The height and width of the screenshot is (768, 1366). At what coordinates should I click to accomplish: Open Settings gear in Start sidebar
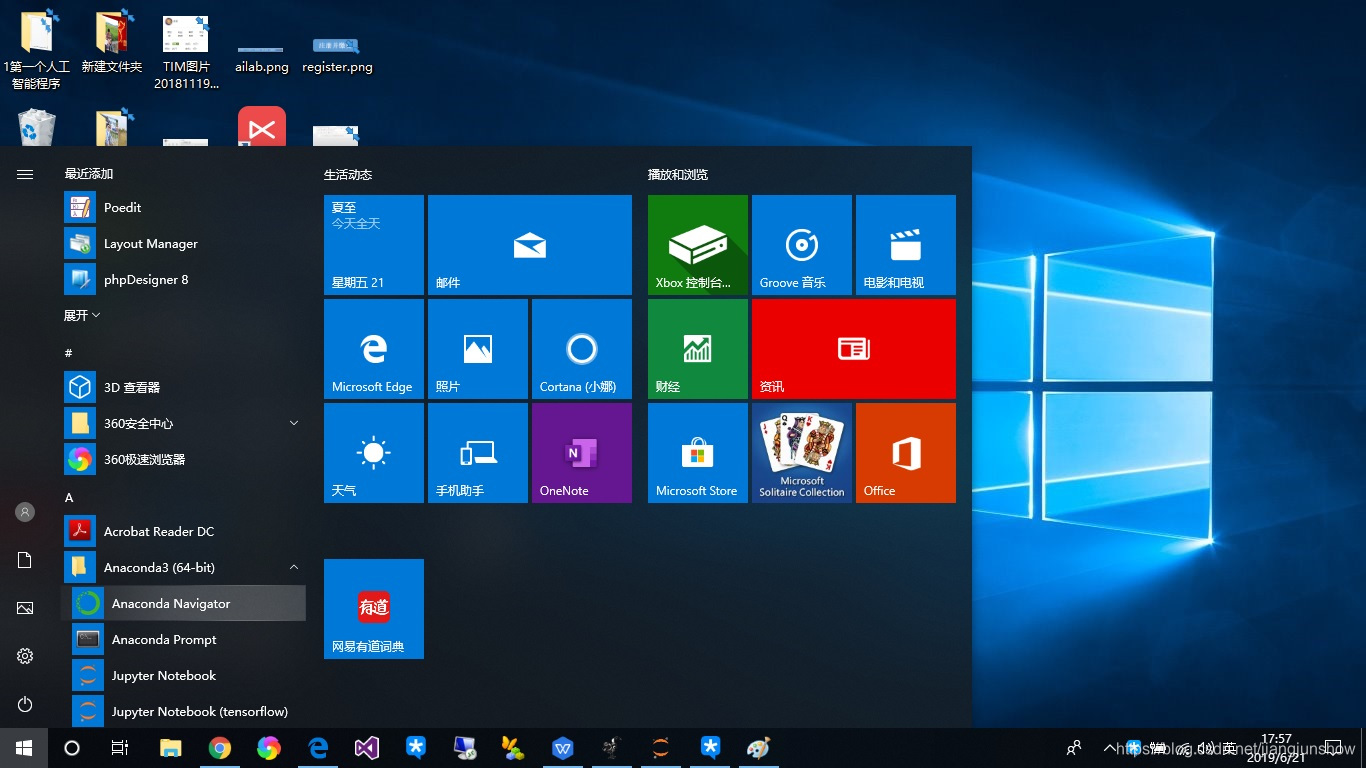25,656
